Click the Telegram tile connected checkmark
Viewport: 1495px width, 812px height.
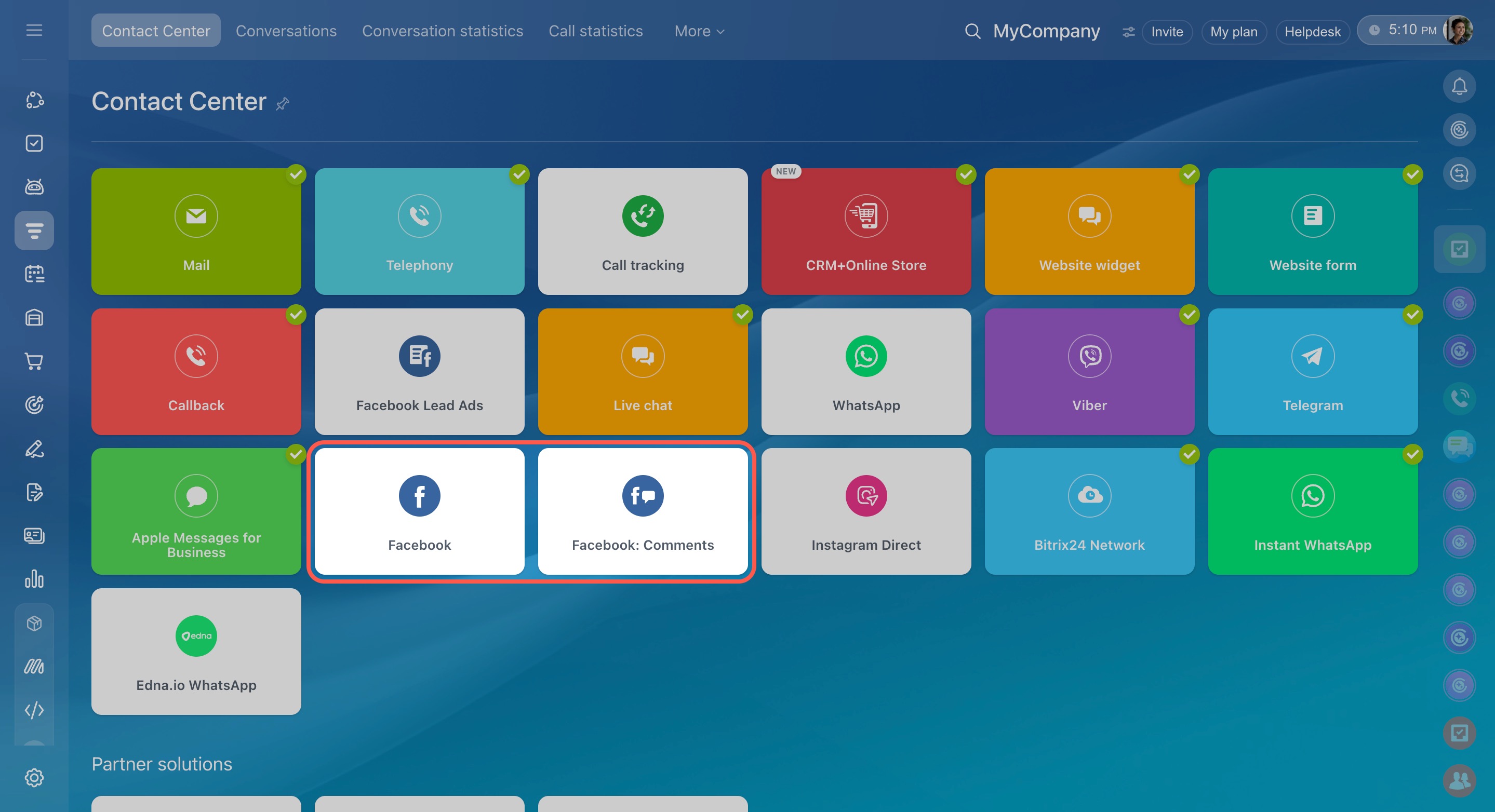pyautogui.click(x=1412, y=314)
